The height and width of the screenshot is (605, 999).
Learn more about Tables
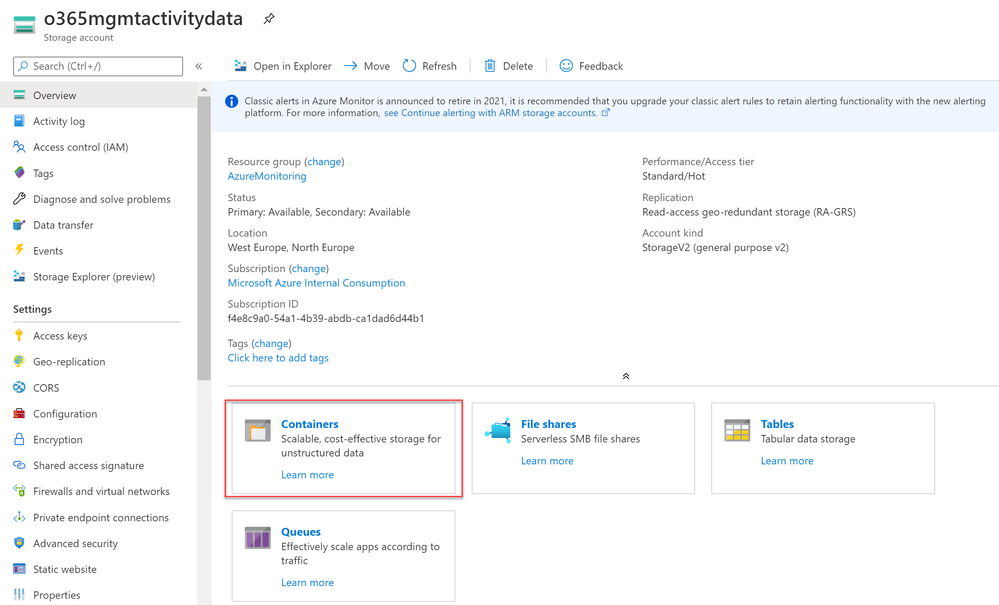coord(787,461)
